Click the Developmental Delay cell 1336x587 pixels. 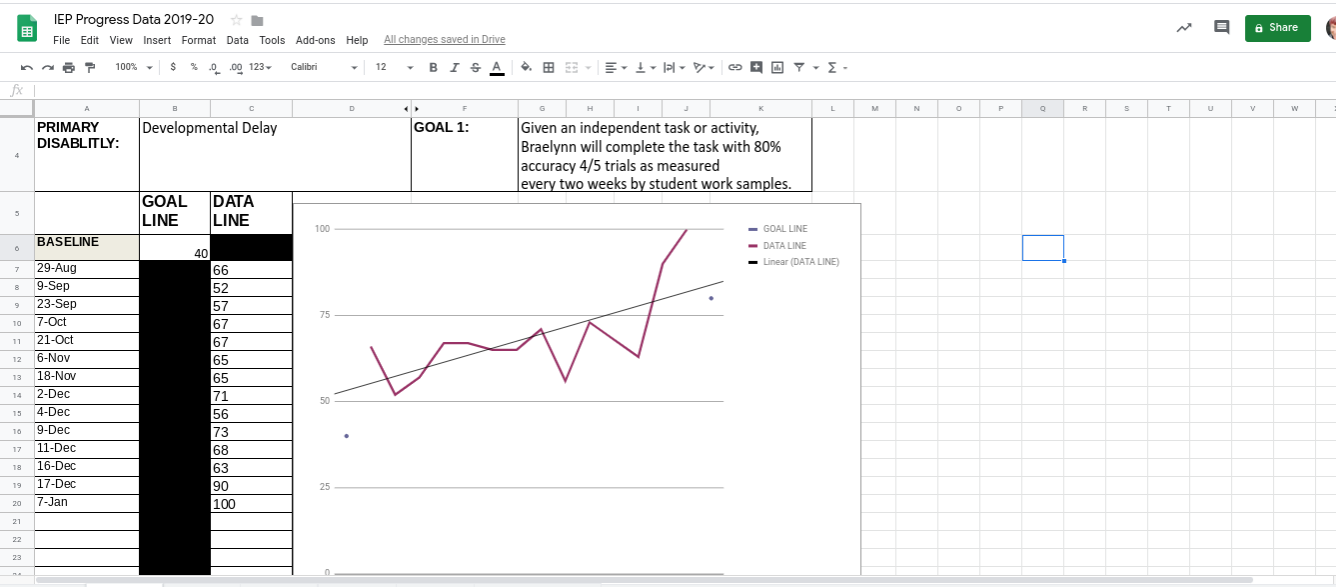(x=275, y=154)
